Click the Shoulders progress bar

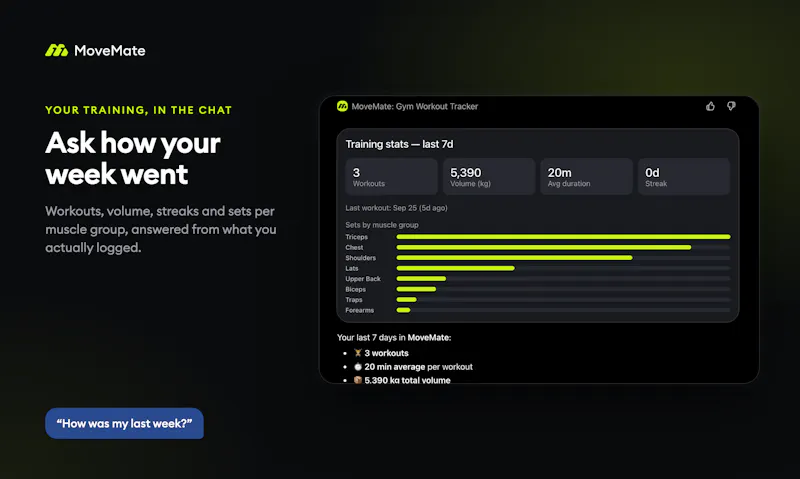click(x=563, y=258)
